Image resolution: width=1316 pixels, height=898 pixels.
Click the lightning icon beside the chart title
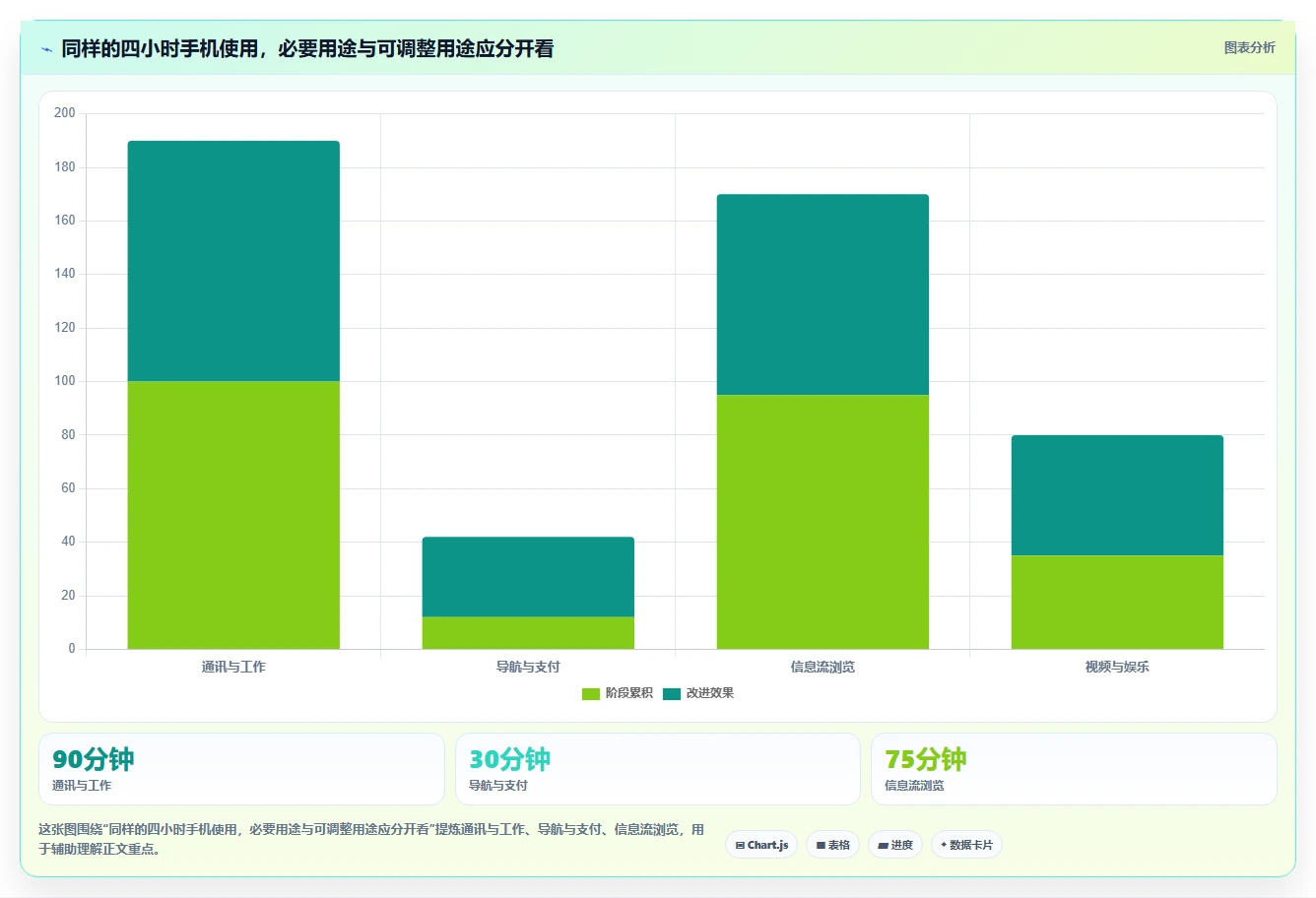(x=46, y=49)
